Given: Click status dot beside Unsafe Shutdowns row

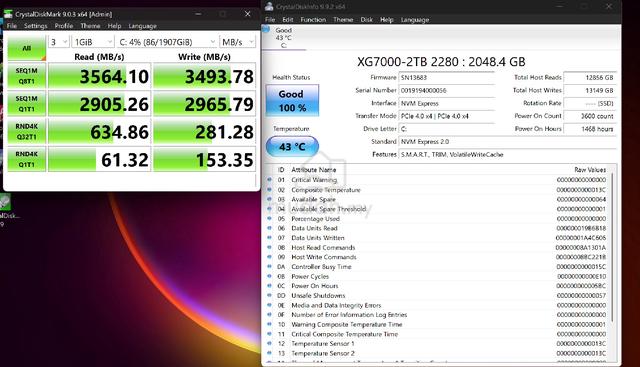Looking at the screenshot, I should (269, 295).
